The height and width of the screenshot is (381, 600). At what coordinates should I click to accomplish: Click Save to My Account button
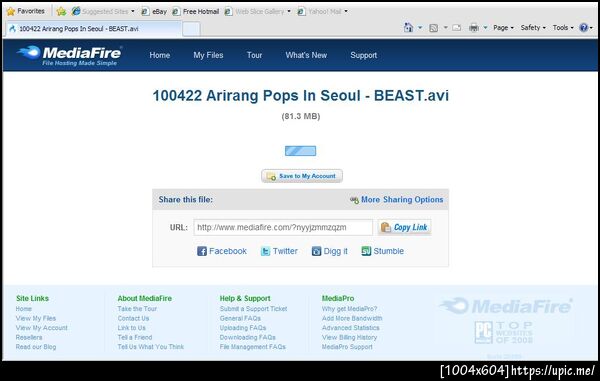(302, 176)
